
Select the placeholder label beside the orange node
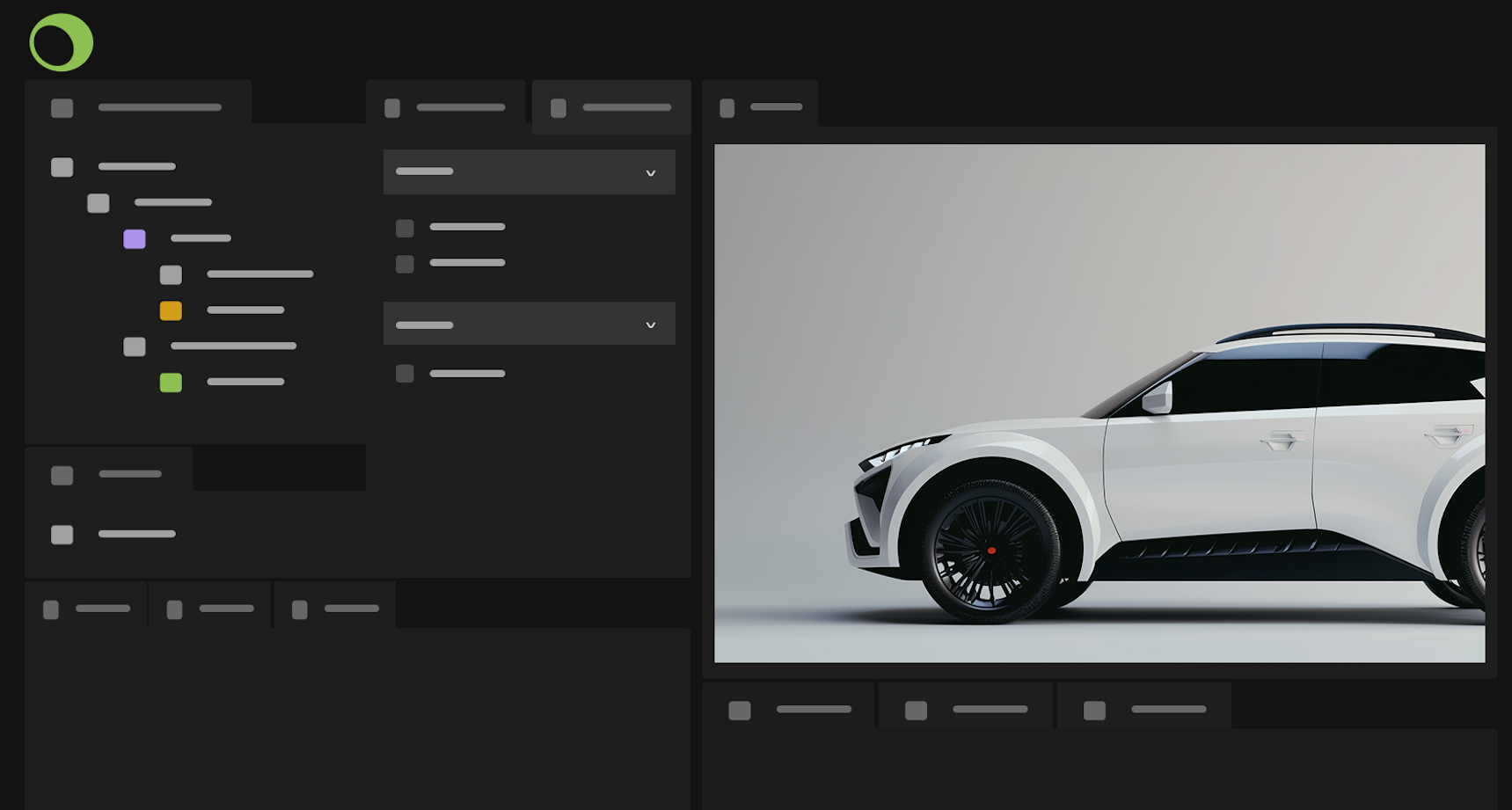(245, 310)
